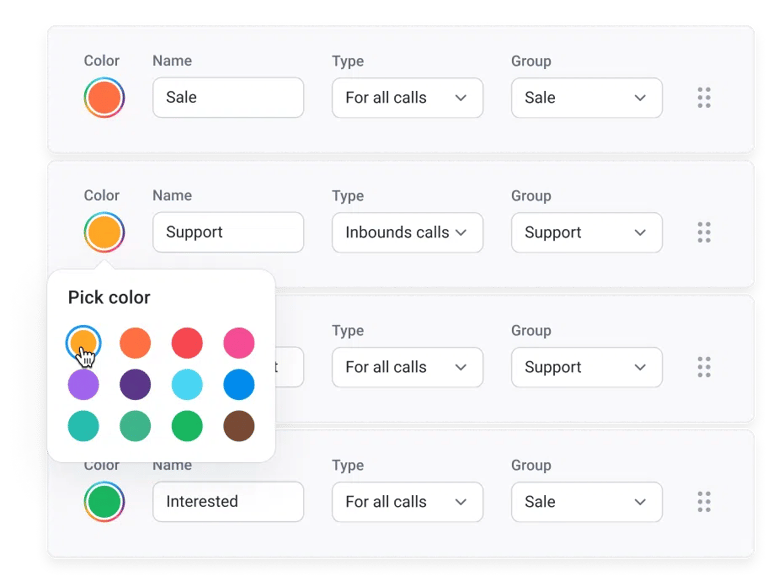Pick the amber color in the Pick color palette
The height and width of the screenshot is (581, 768).
click(83, 343)
